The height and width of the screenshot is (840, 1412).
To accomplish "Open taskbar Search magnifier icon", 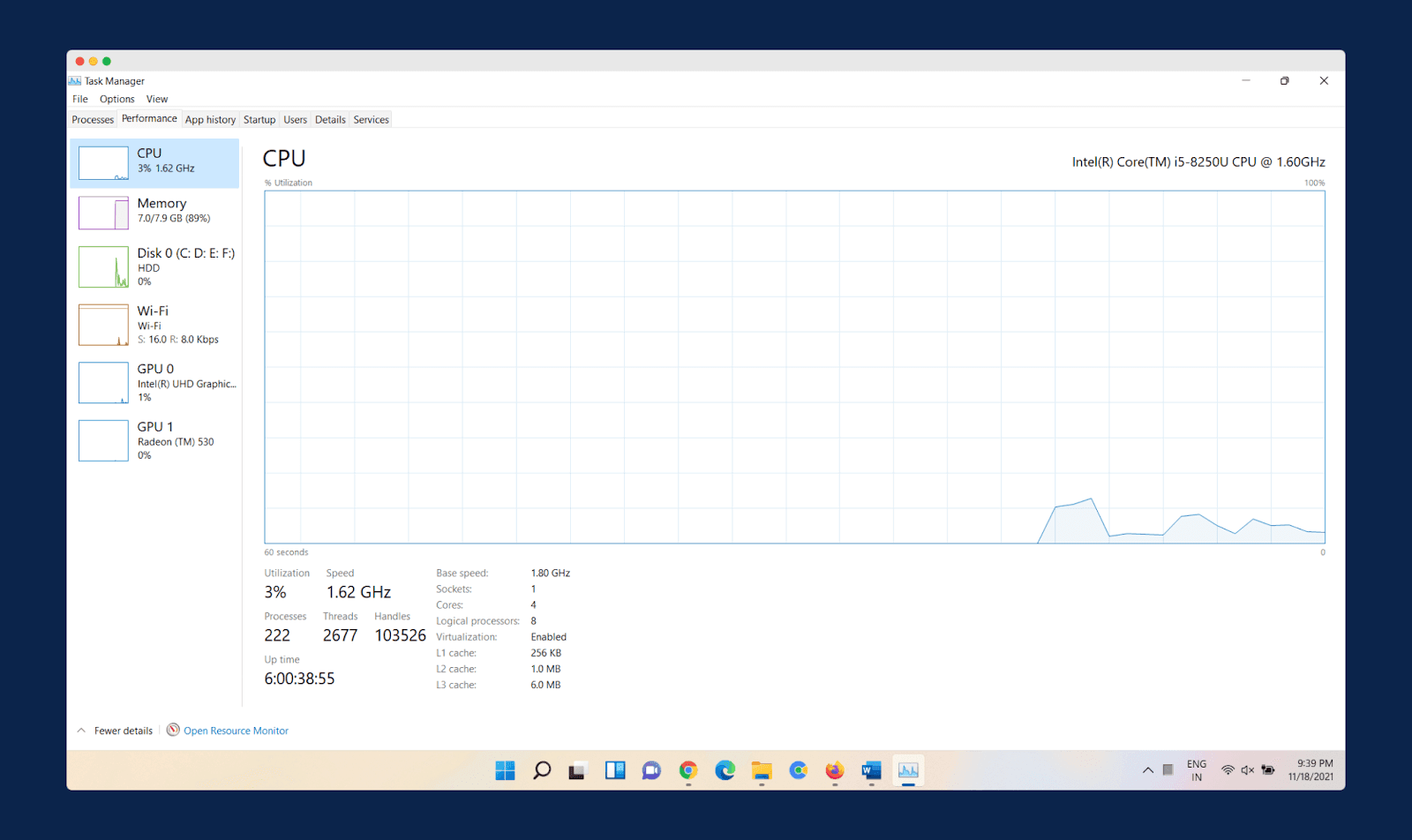I will click(x=542, y=770).
